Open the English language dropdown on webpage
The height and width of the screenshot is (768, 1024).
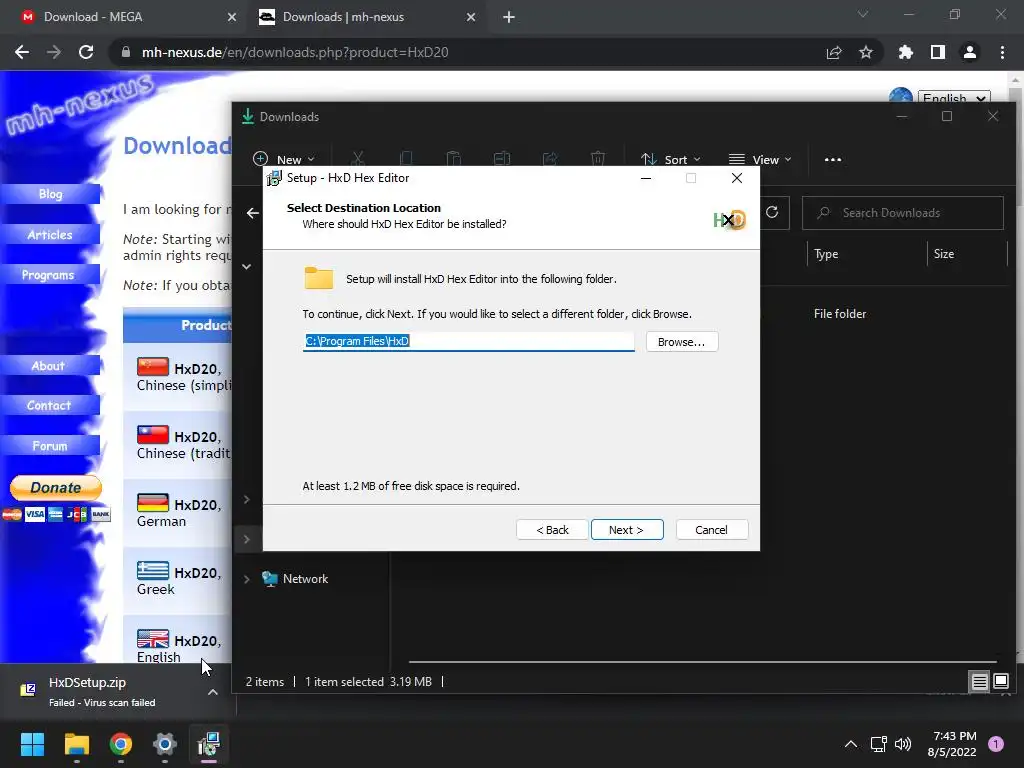953,98
